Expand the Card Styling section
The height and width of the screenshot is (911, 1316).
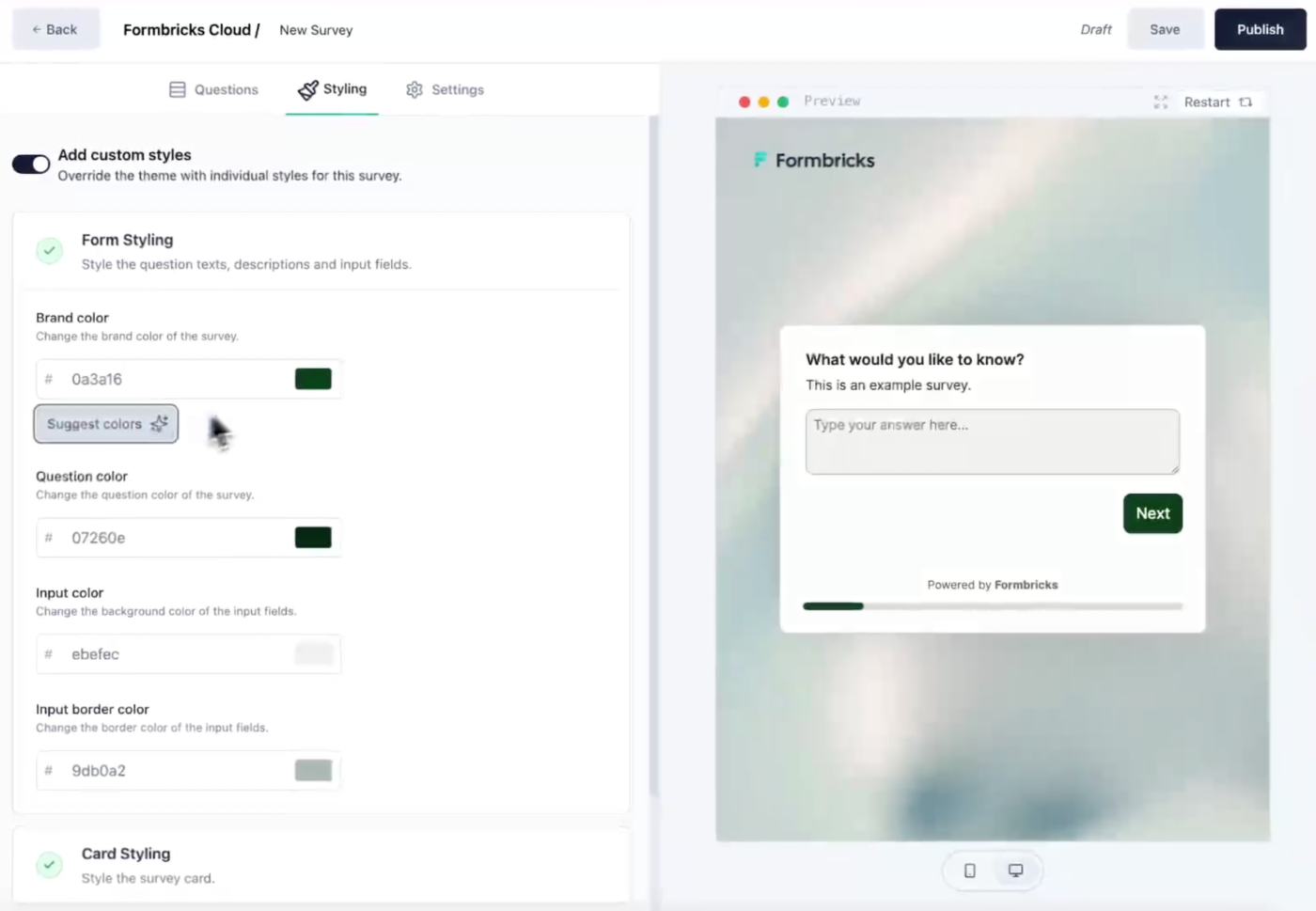321,865
